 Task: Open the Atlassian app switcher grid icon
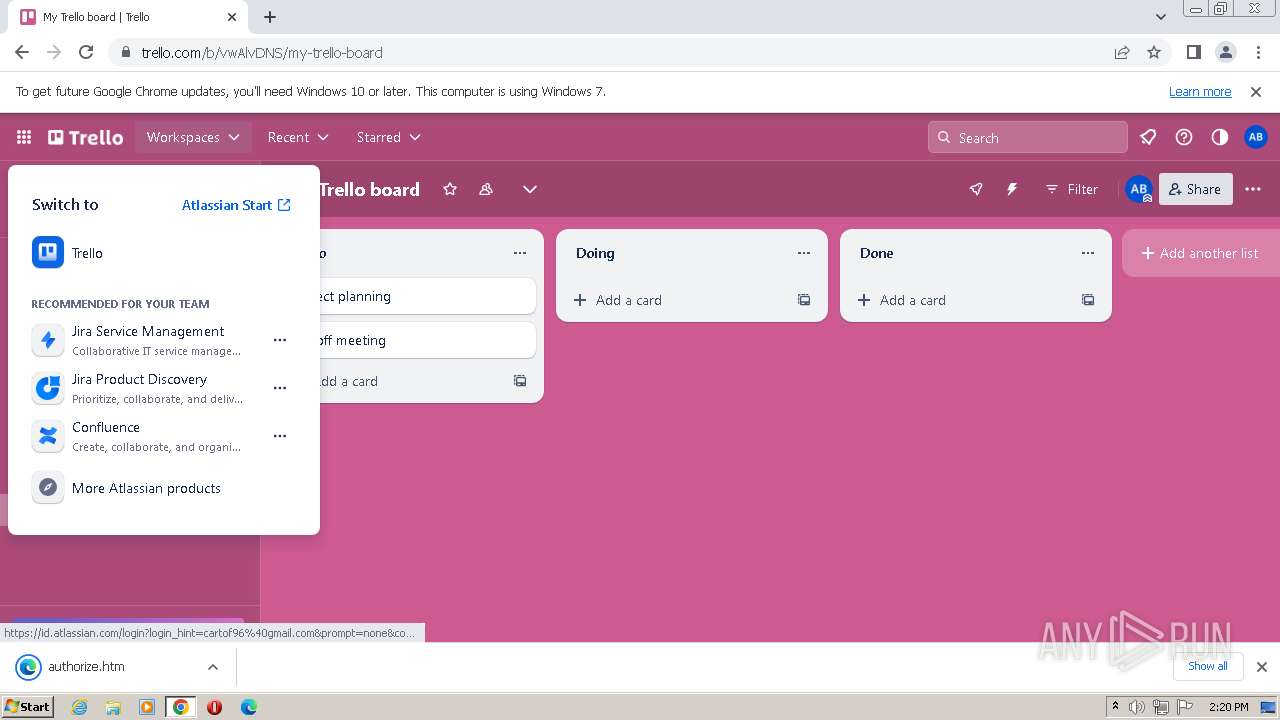24,137
